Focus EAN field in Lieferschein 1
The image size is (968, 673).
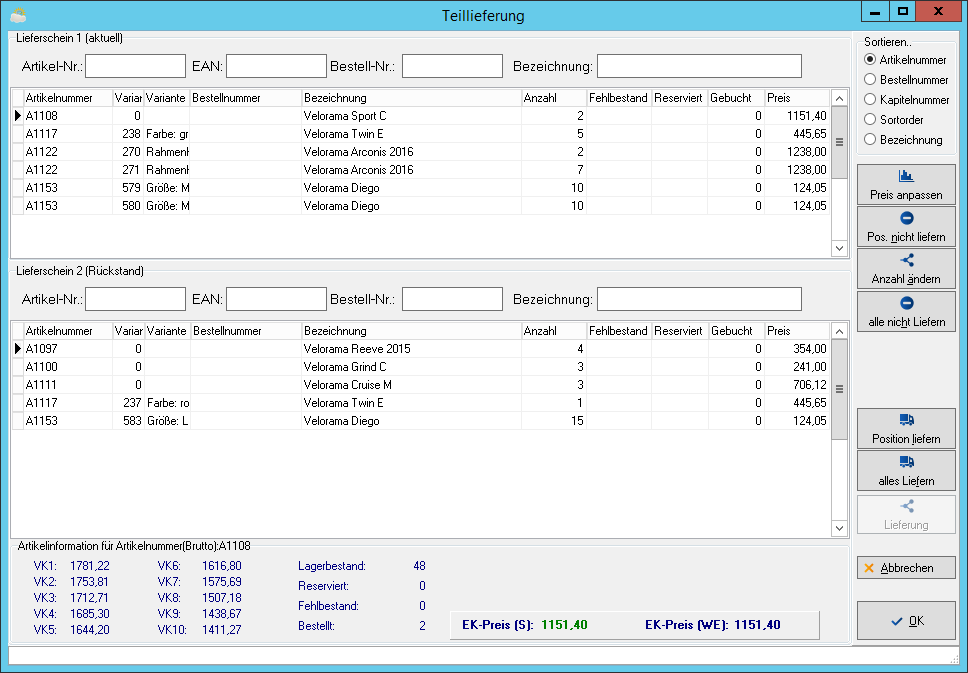(x=276, y=66)
